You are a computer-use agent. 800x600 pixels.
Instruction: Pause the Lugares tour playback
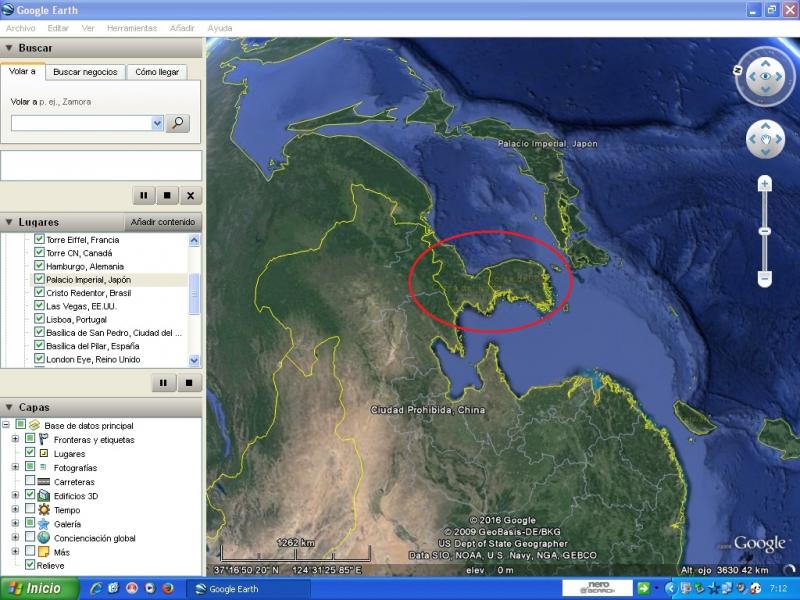coord(163,383)
